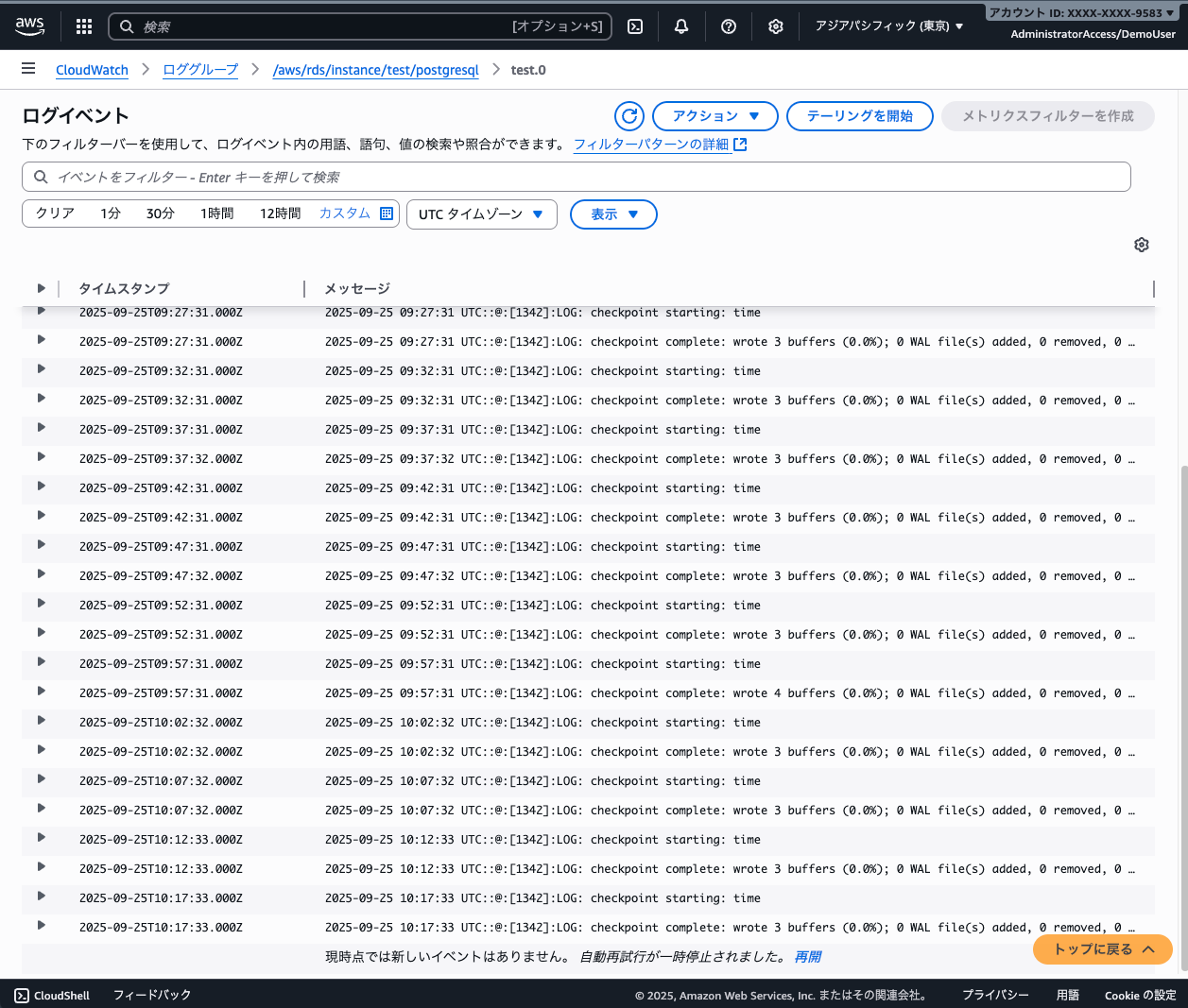Click the CloudShell icon in footer
Viewport: 1188px width, 1008px height.
tap(22, 995)
